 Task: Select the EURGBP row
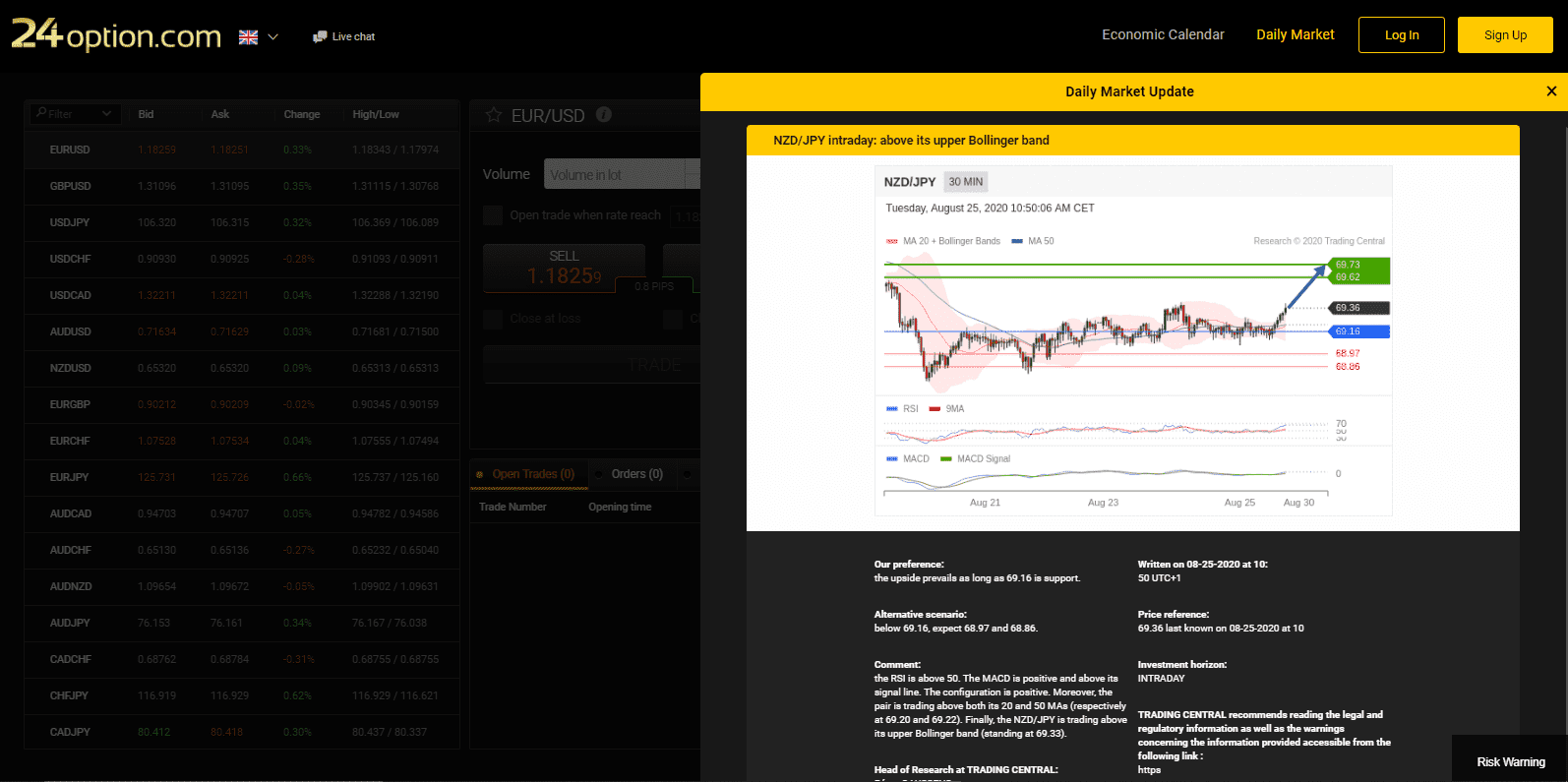(242, 404)
